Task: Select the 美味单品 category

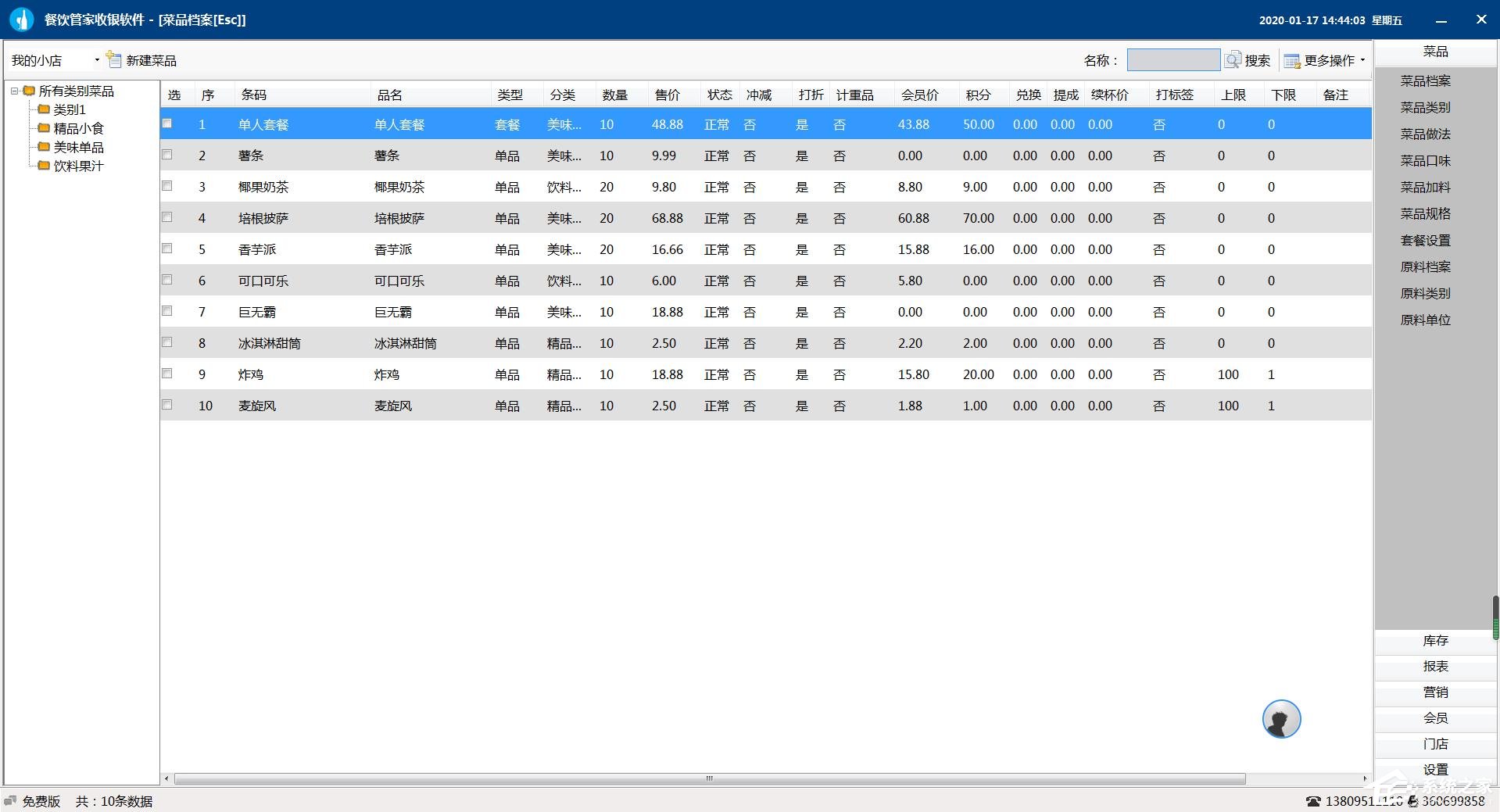Action: pyautogui.click(x=78, y=147)
